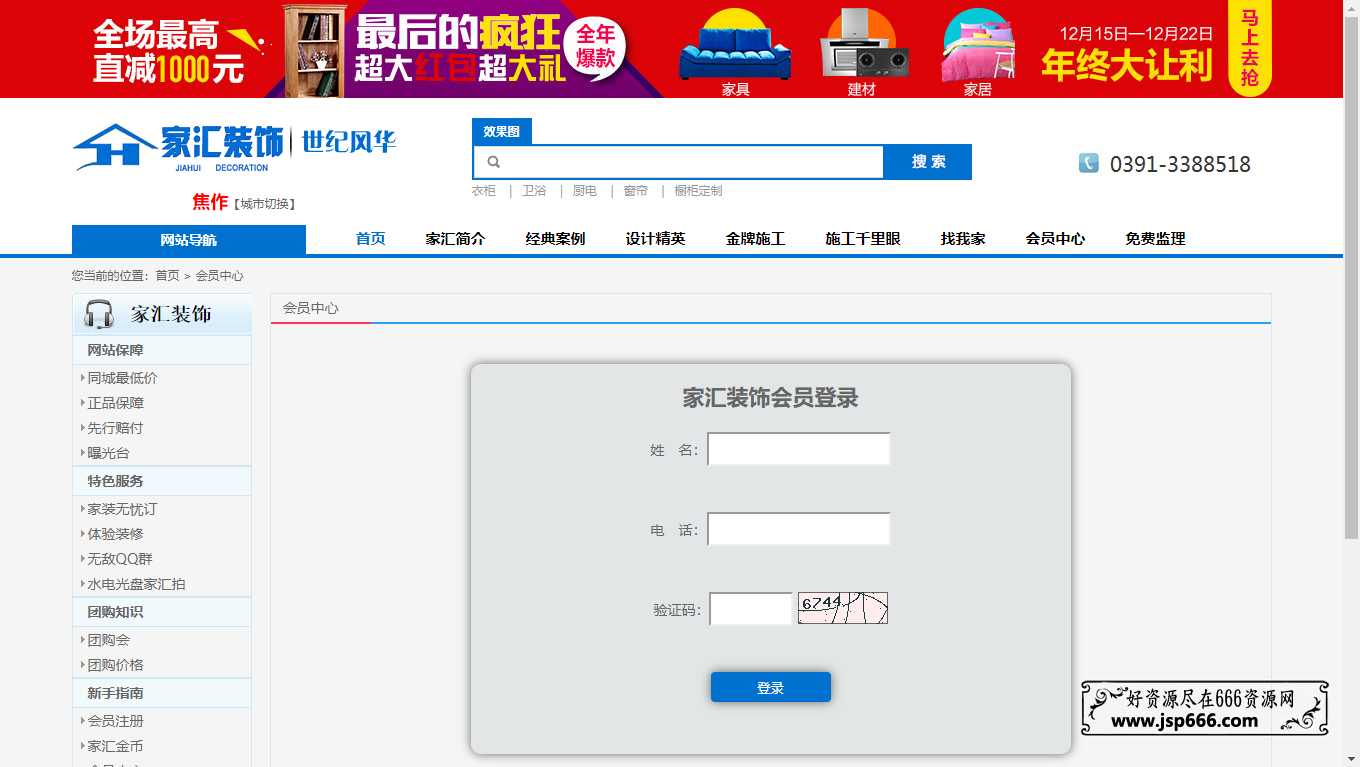Screen dimensions: 1360x767
Task: Open 经典案例 in the navigation bar
Action: pyautogui.click(x=555, y=239)
